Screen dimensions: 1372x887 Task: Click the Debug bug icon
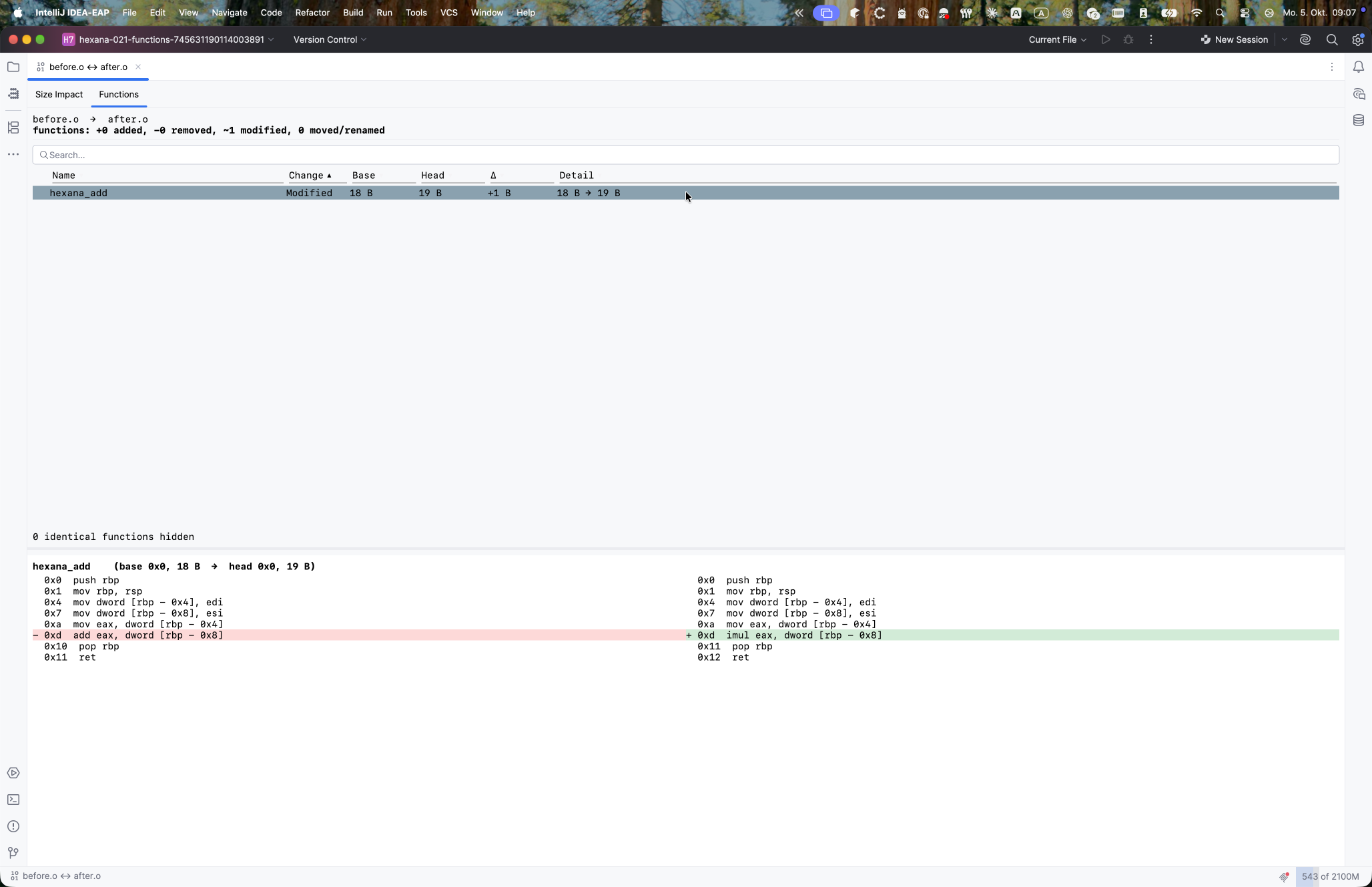point(1128,39)
